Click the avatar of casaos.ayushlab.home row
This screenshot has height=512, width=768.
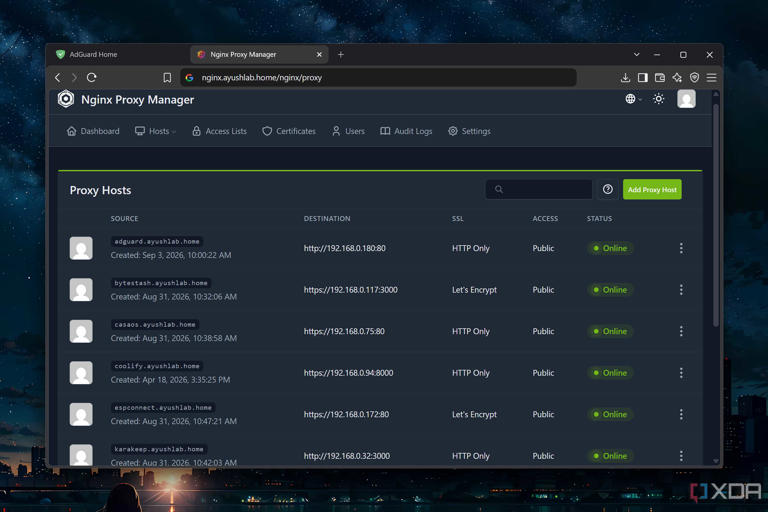(x=81, y=331)
